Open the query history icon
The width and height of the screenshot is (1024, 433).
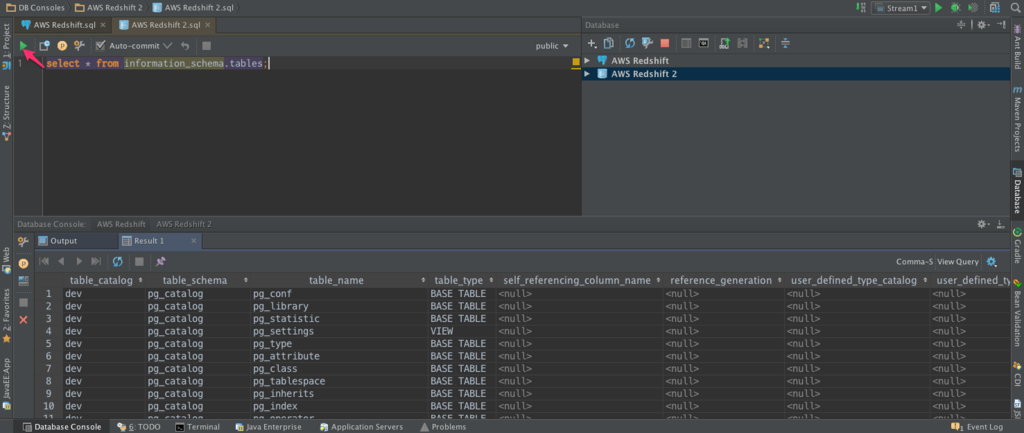click(44, 46)
